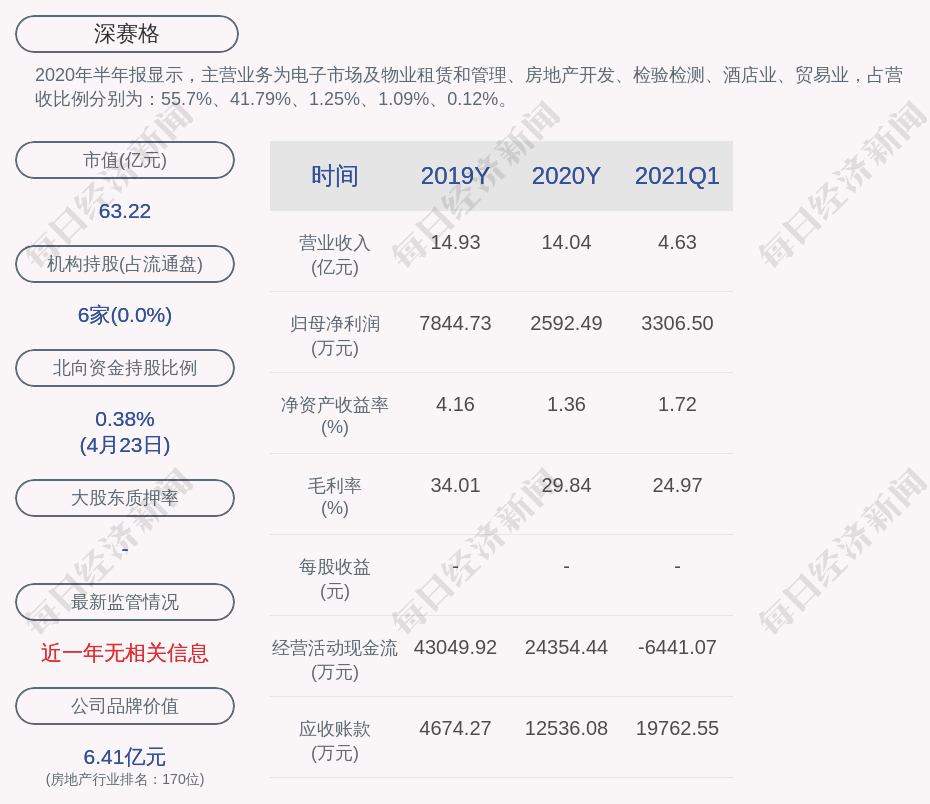
Task: Click the 深赛格 company name pill
Action: coord(126,34)
